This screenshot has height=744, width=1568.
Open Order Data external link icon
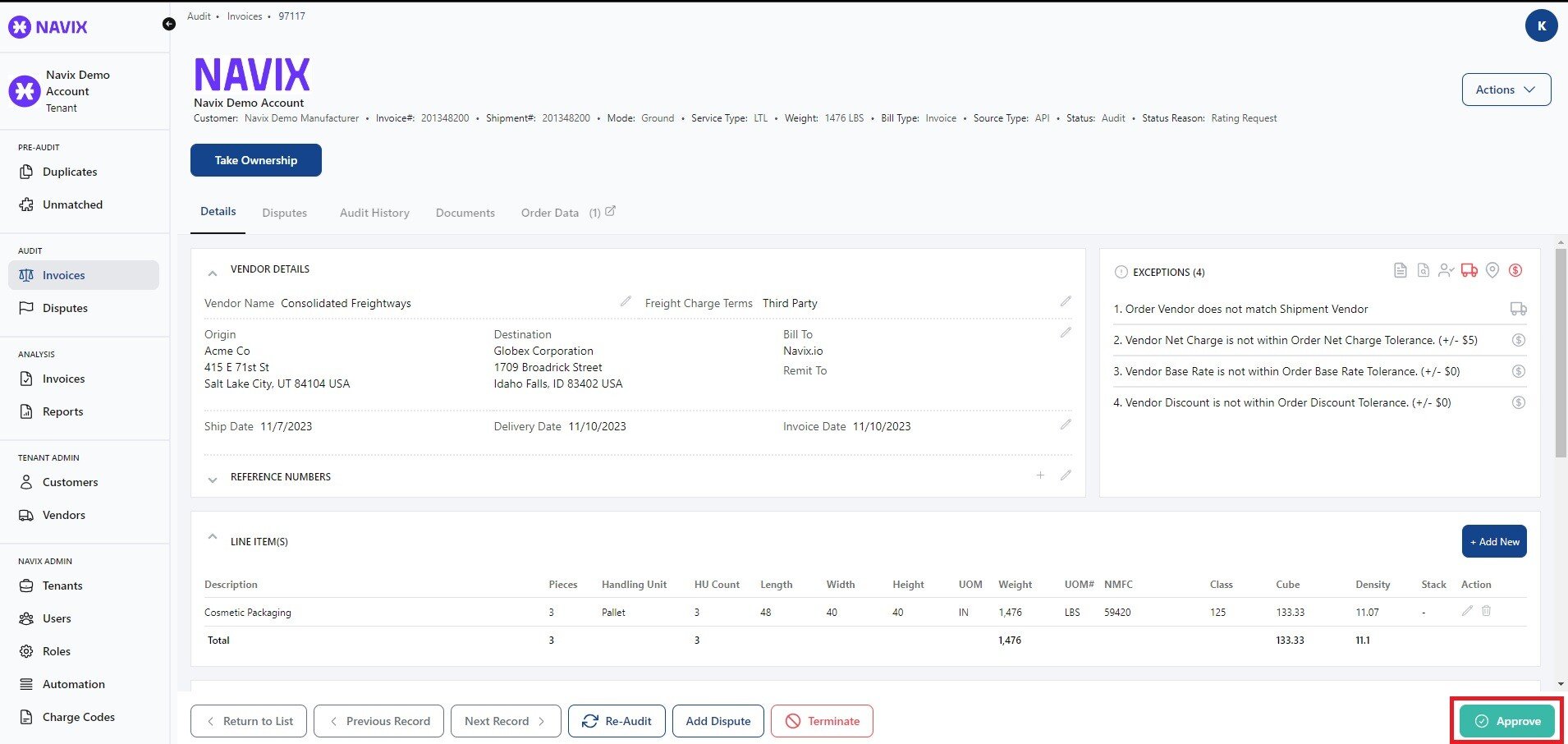click(610, 211)
